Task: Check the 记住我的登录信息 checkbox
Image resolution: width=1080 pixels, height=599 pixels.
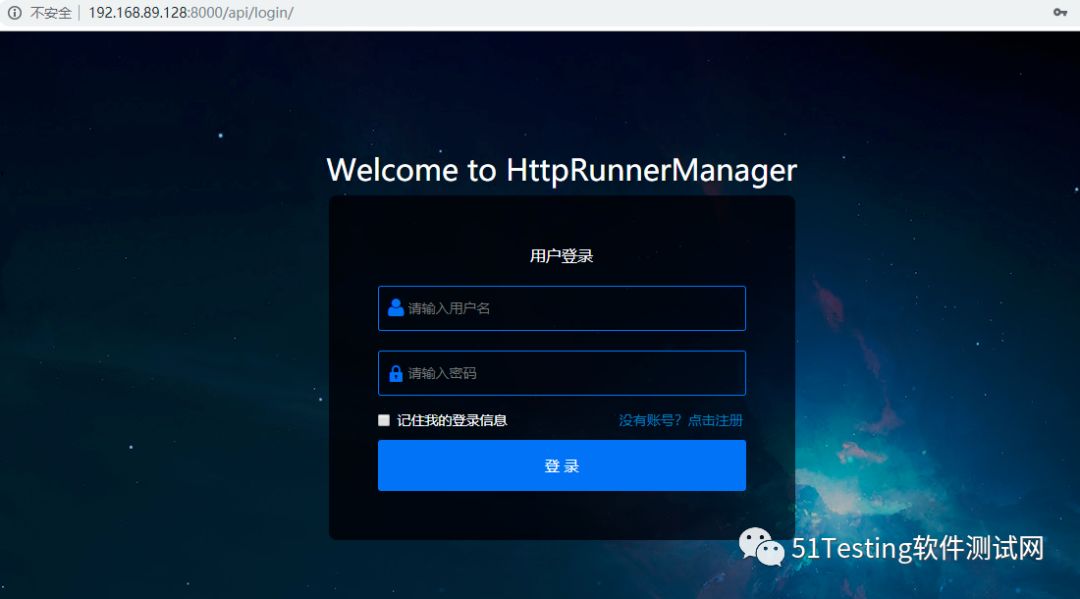Action: [x=384, y=420]
